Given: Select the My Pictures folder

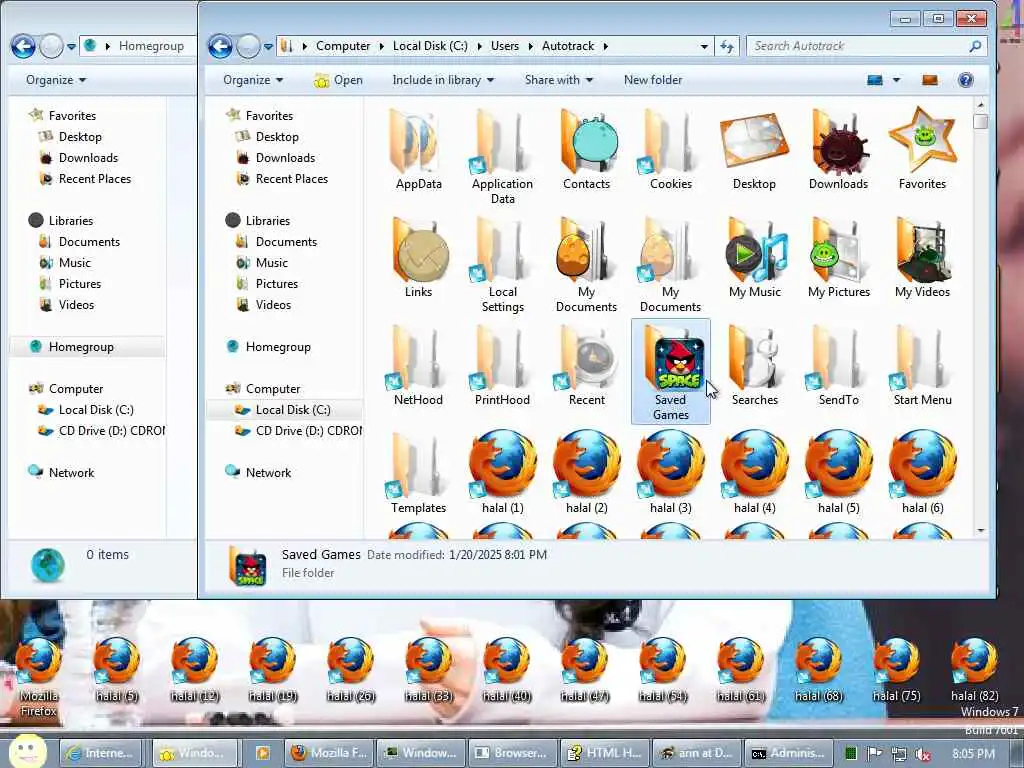Looking at the screenshot, I should 839,258.
